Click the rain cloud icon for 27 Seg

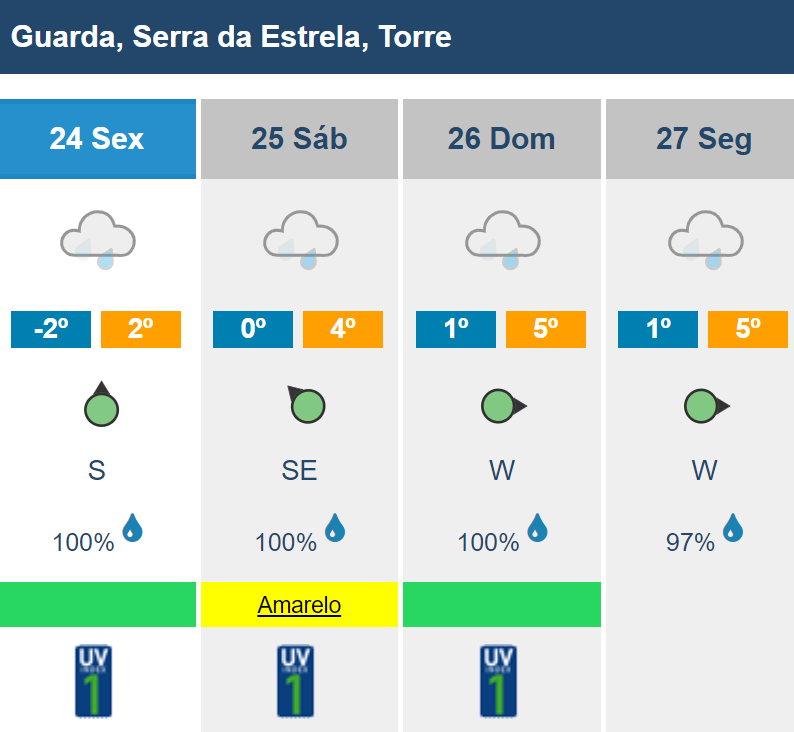point(706,240)
